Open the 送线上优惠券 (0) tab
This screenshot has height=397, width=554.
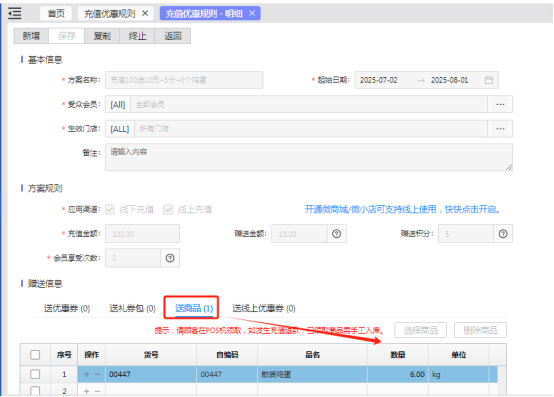(x=264, y=308)
